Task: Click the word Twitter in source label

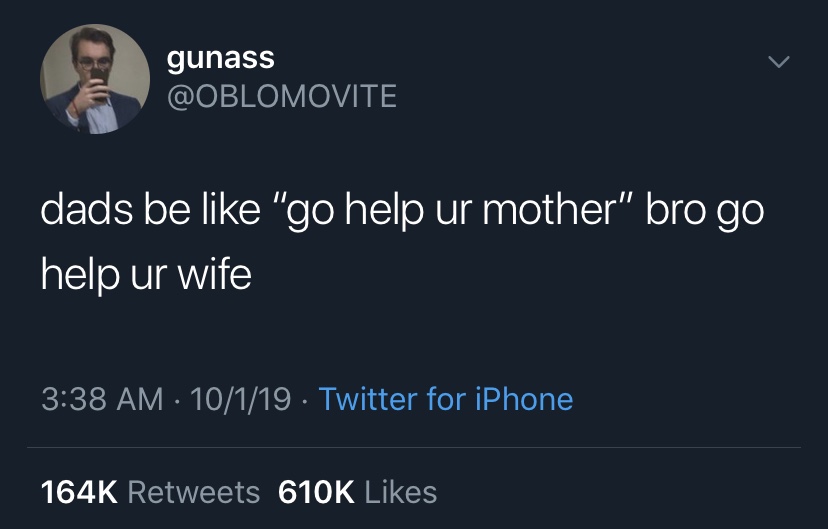Action: 367,400
